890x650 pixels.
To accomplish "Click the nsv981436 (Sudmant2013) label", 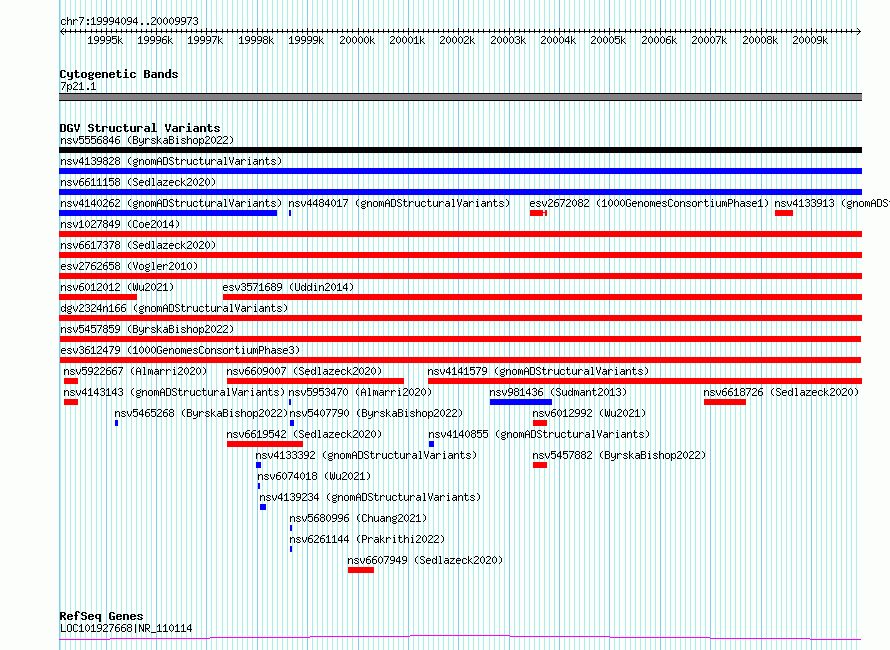I will (558, 392).
